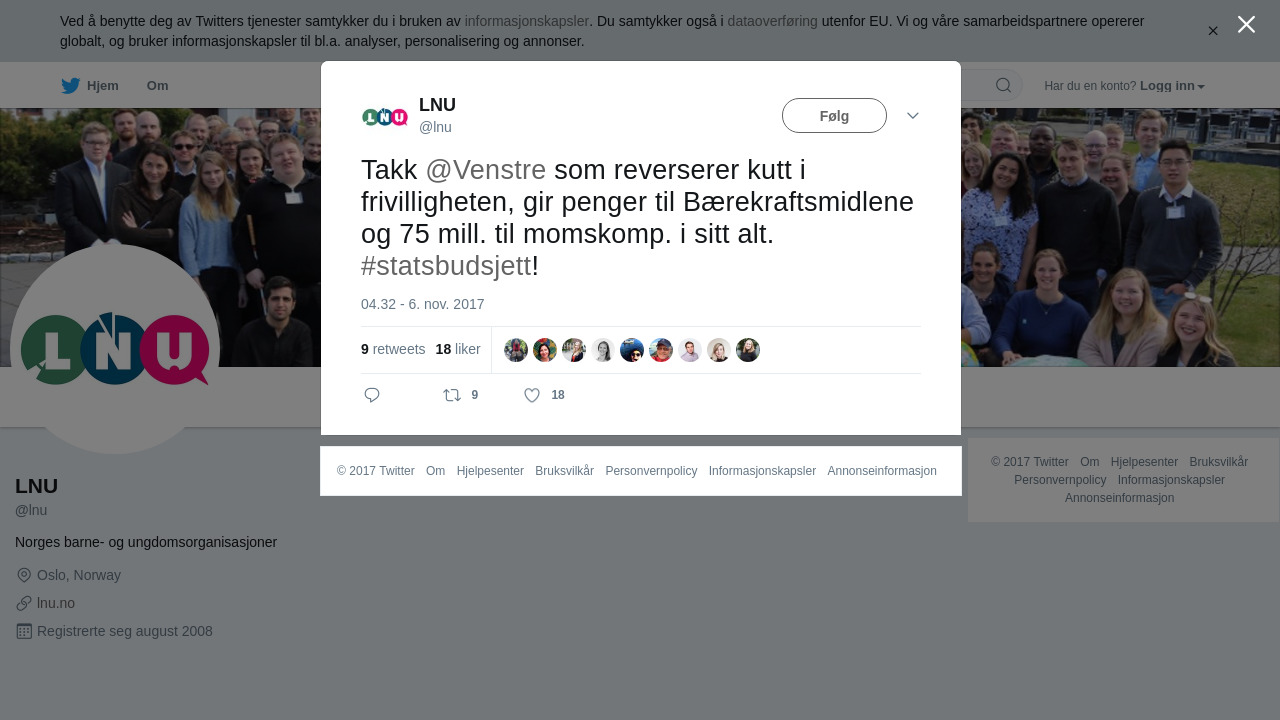Like the tweet with the heart icon
Viewport: 1280px width, 720px height.
tap(532, 395)
